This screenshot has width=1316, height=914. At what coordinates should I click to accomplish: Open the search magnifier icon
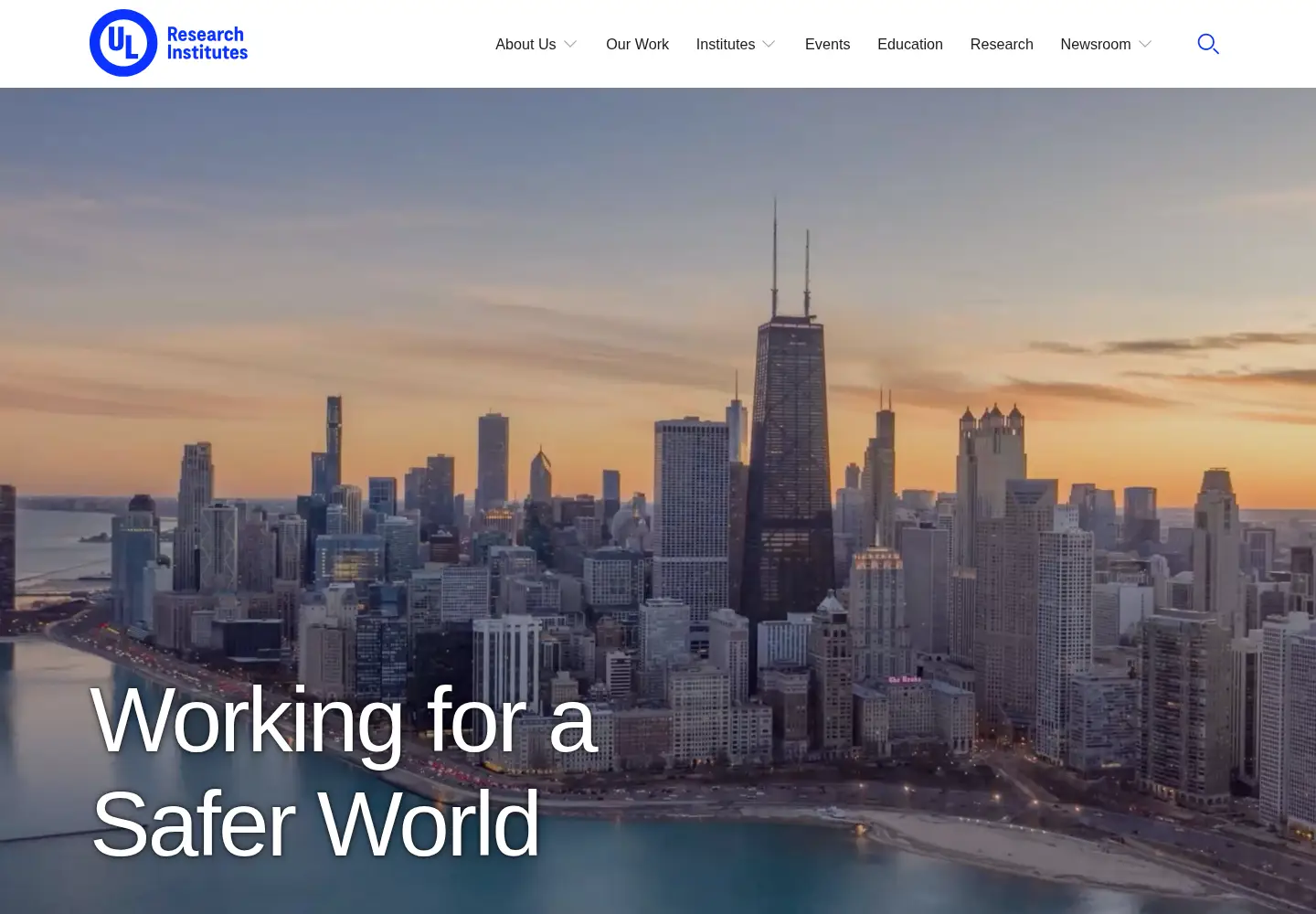point(1208,44)
